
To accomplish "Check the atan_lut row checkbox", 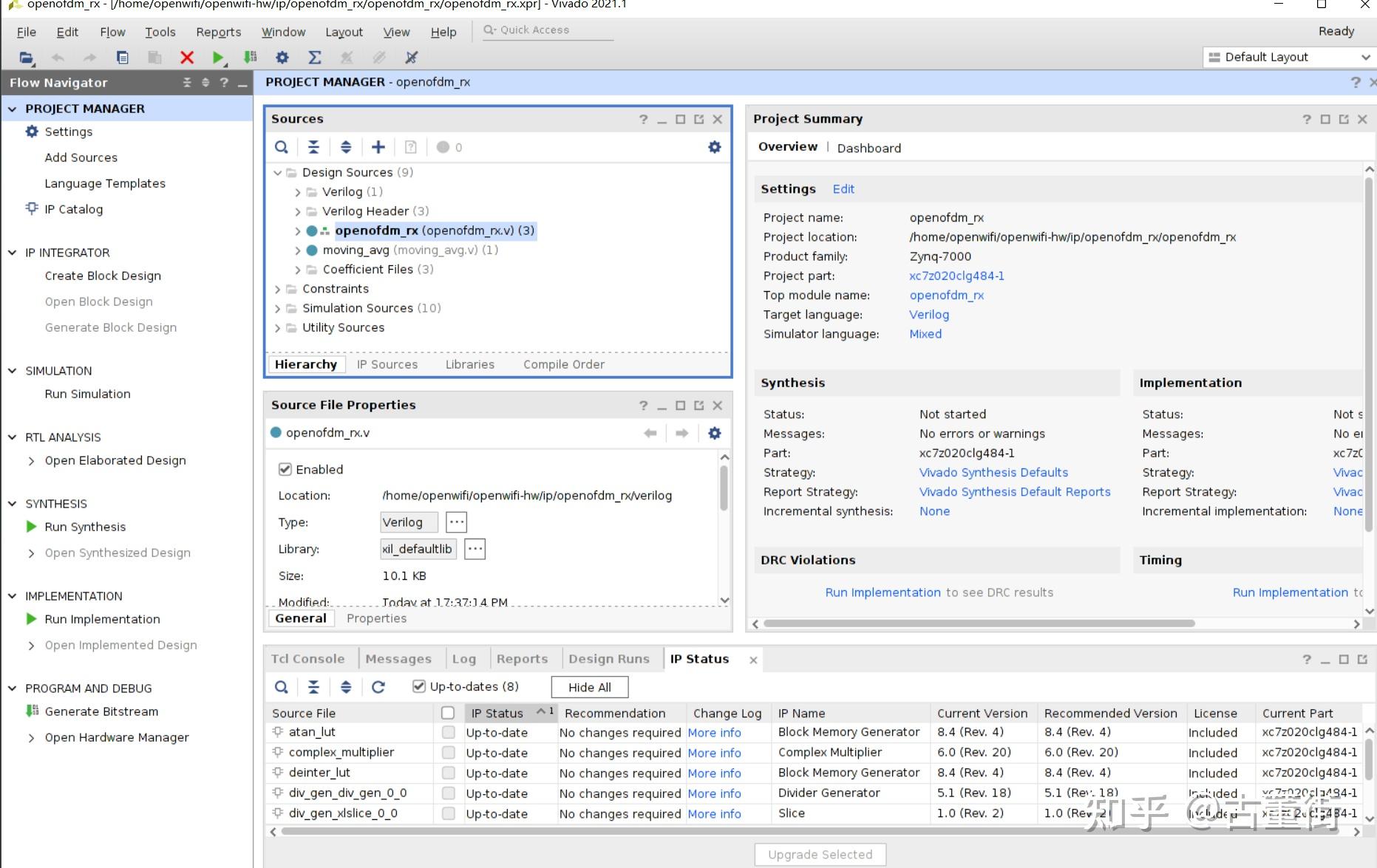I will tap(448, 732).
